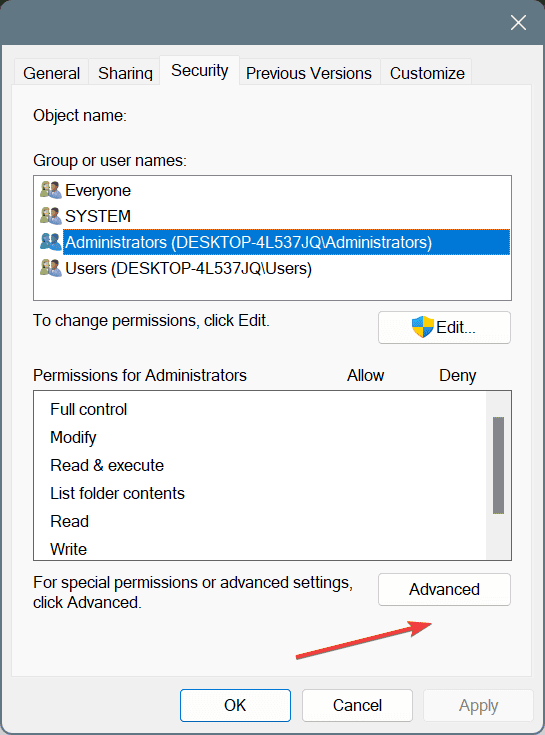Confirm the dialog with OK

pyautogui.click(x=235, y=705)
